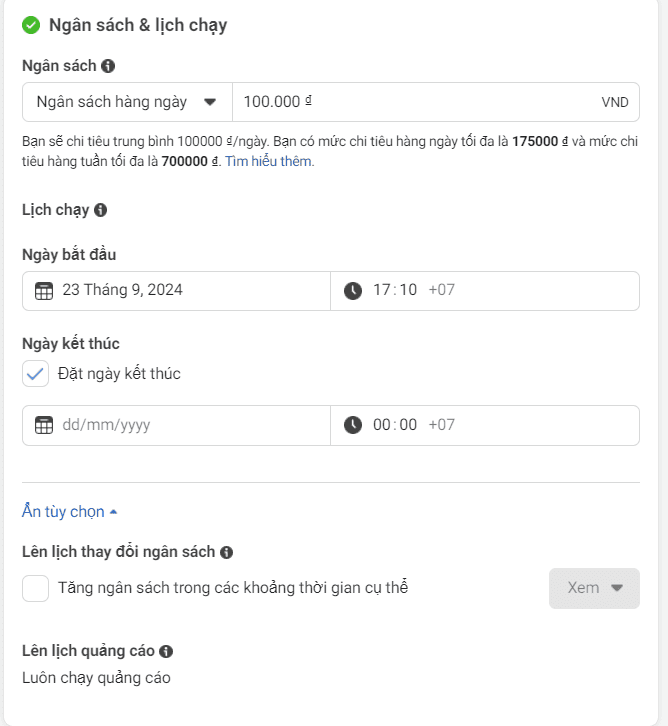
Task: Click the info icon beside Ngân sách
Action: click(108, 66)
